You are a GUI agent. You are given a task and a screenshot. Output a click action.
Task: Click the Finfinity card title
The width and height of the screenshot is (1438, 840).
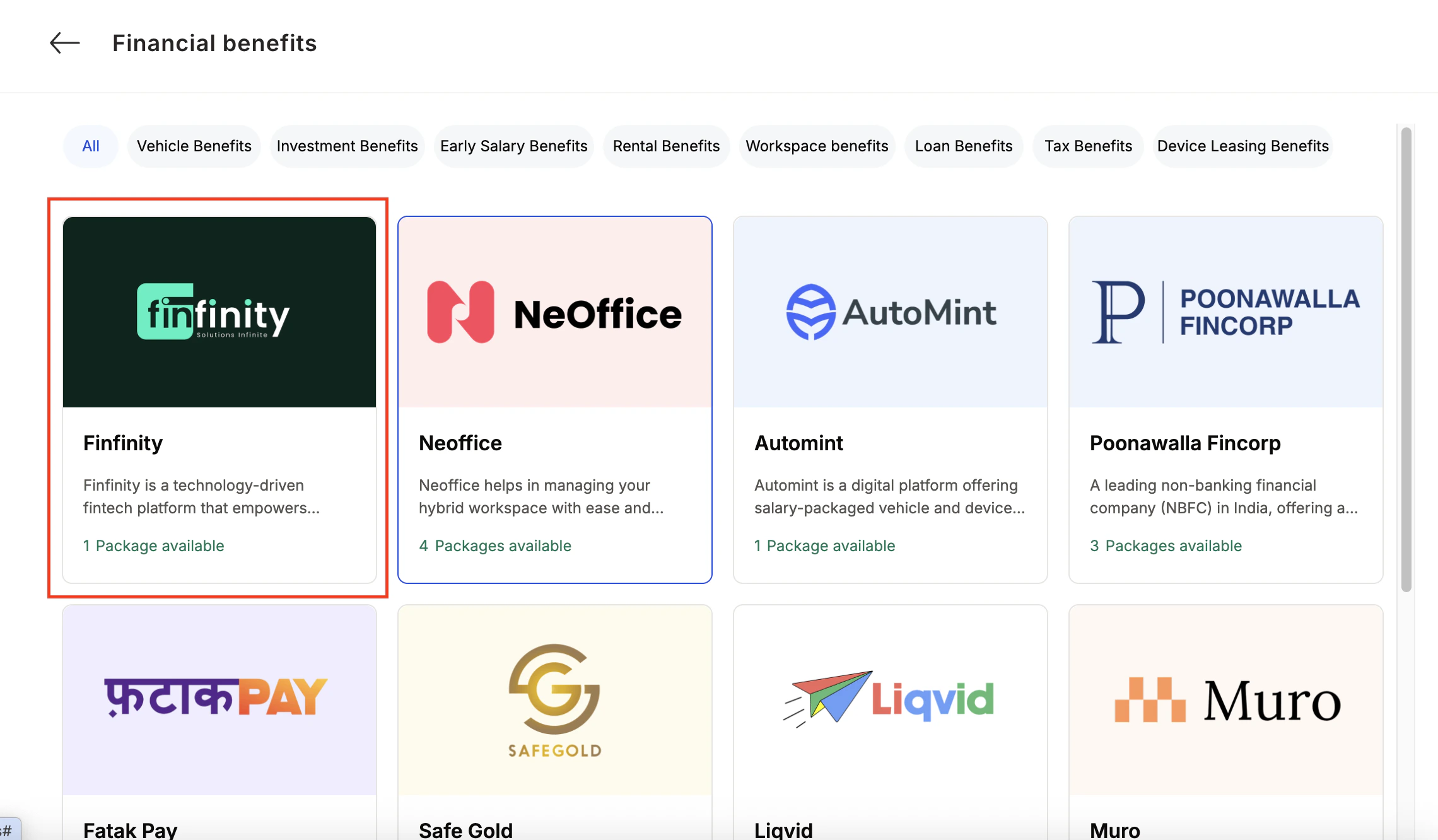click(123, 443)
